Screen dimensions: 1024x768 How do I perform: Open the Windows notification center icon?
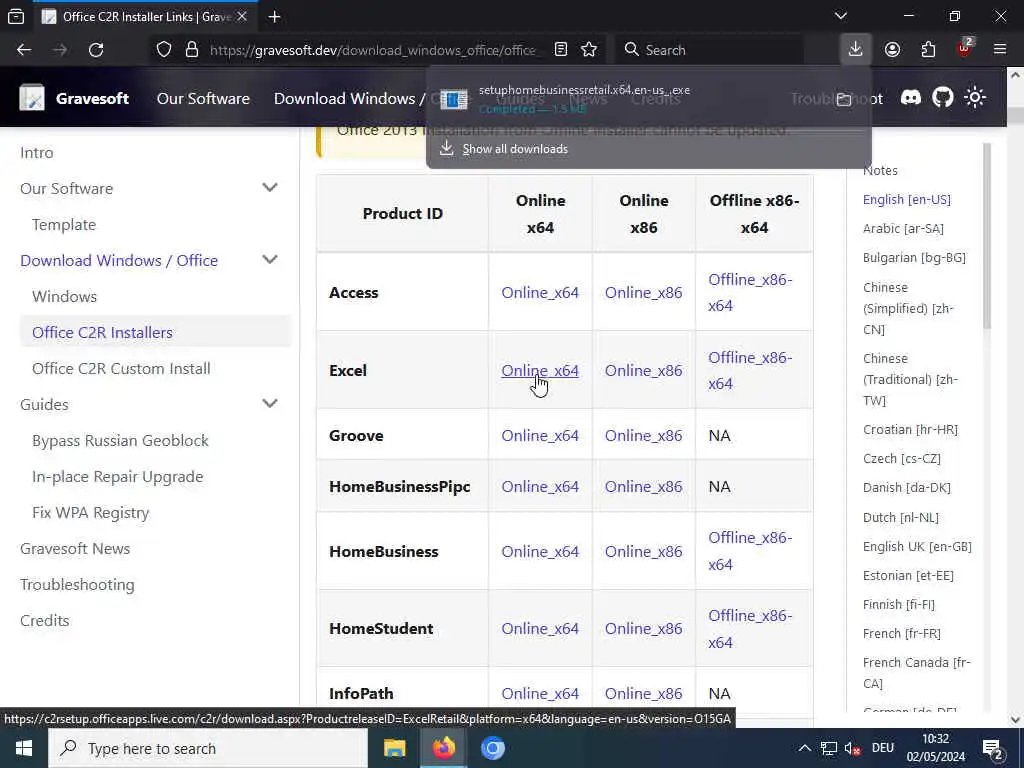coord(993,748)
